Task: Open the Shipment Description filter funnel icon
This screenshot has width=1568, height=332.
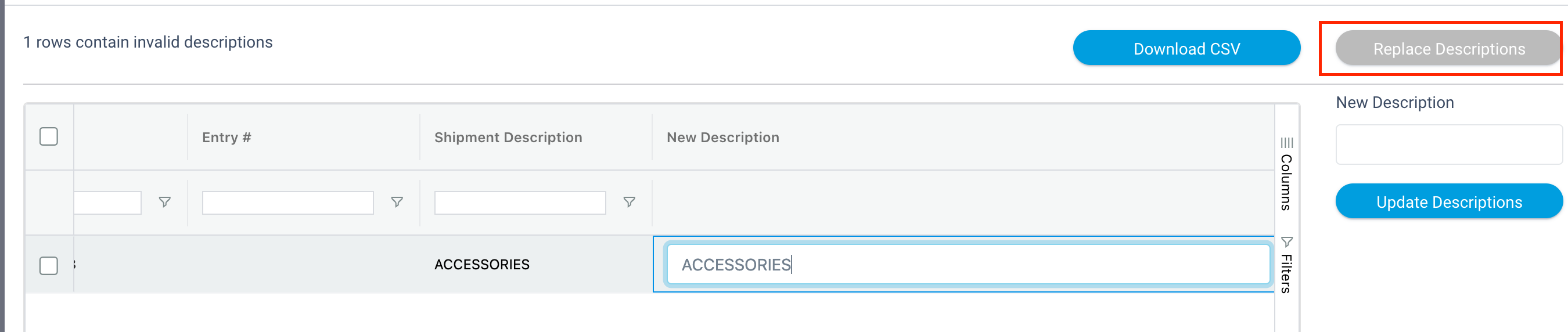Action: click(630, 202)
